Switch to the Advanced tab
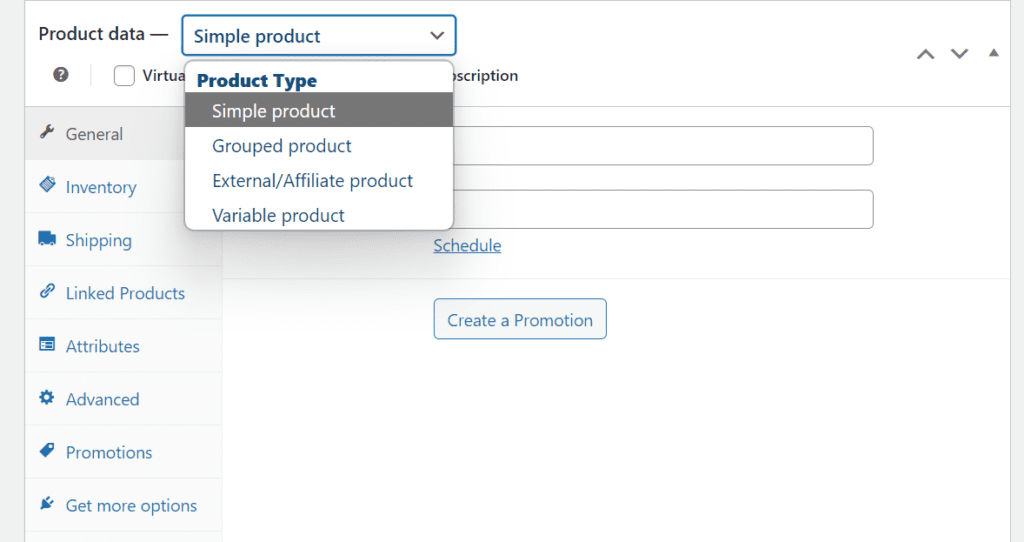 123,398
